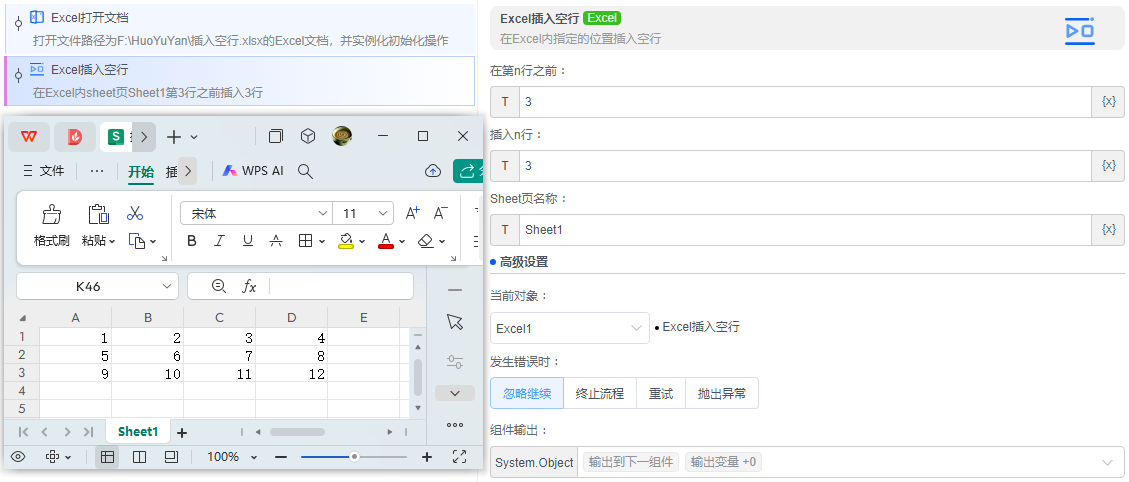Select all cells with corner triangle
This screenshot has height=482, width=1129.
[22, 318]
